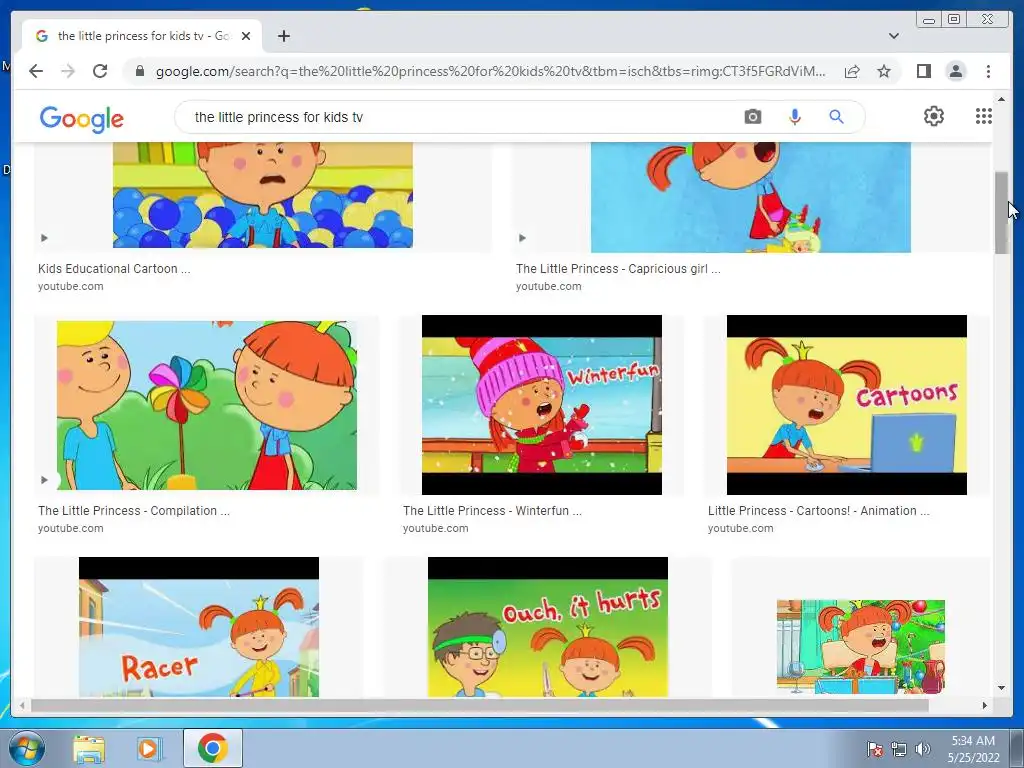Open the Winterfun image thumbnail
1024x768 pixels.
coord(541,405)
